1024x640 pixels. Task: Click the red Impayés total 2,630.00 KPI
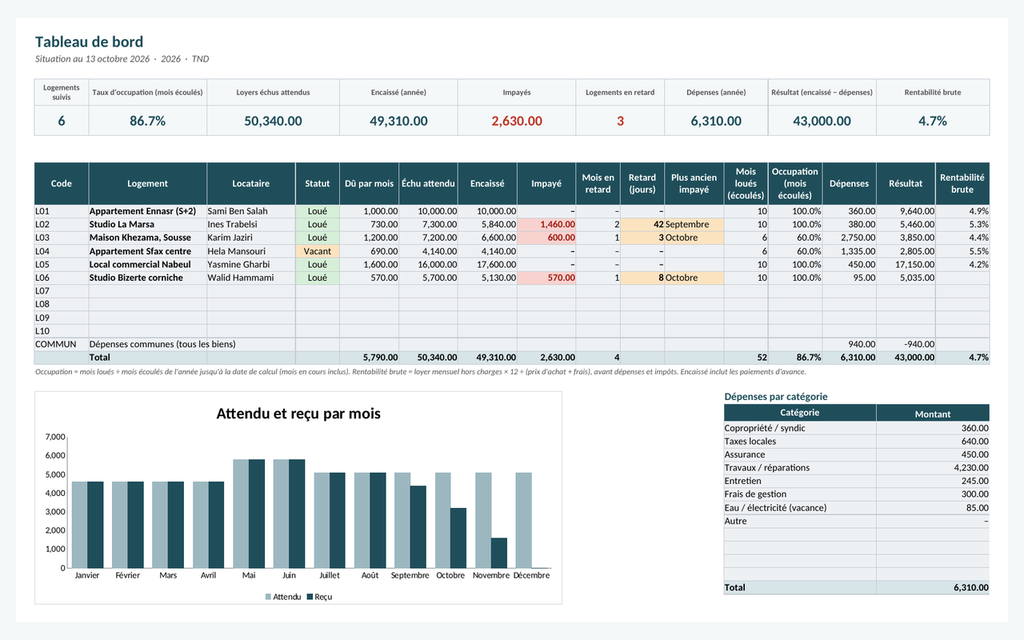[x=517, y=121]
